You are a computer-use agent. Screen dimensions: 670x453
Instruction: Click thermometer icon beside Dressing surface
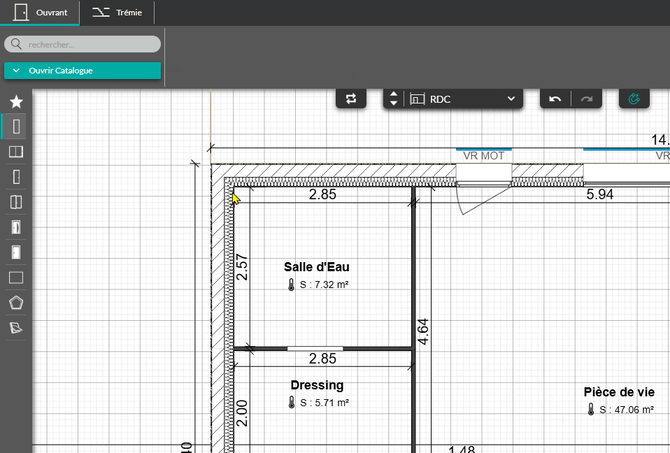click(x=292, y=403)
